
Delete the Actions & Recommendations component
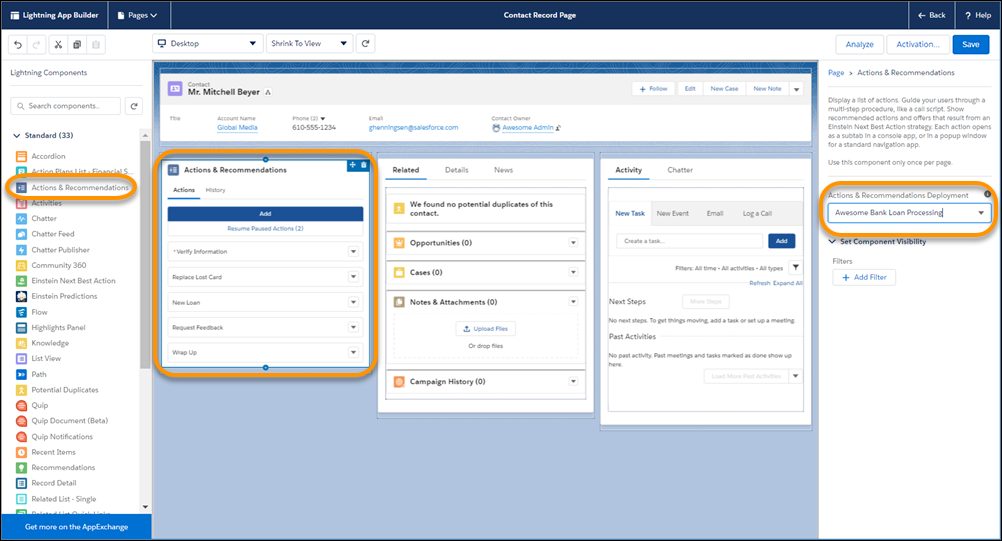pyautogui.click(x=364, y=165)
